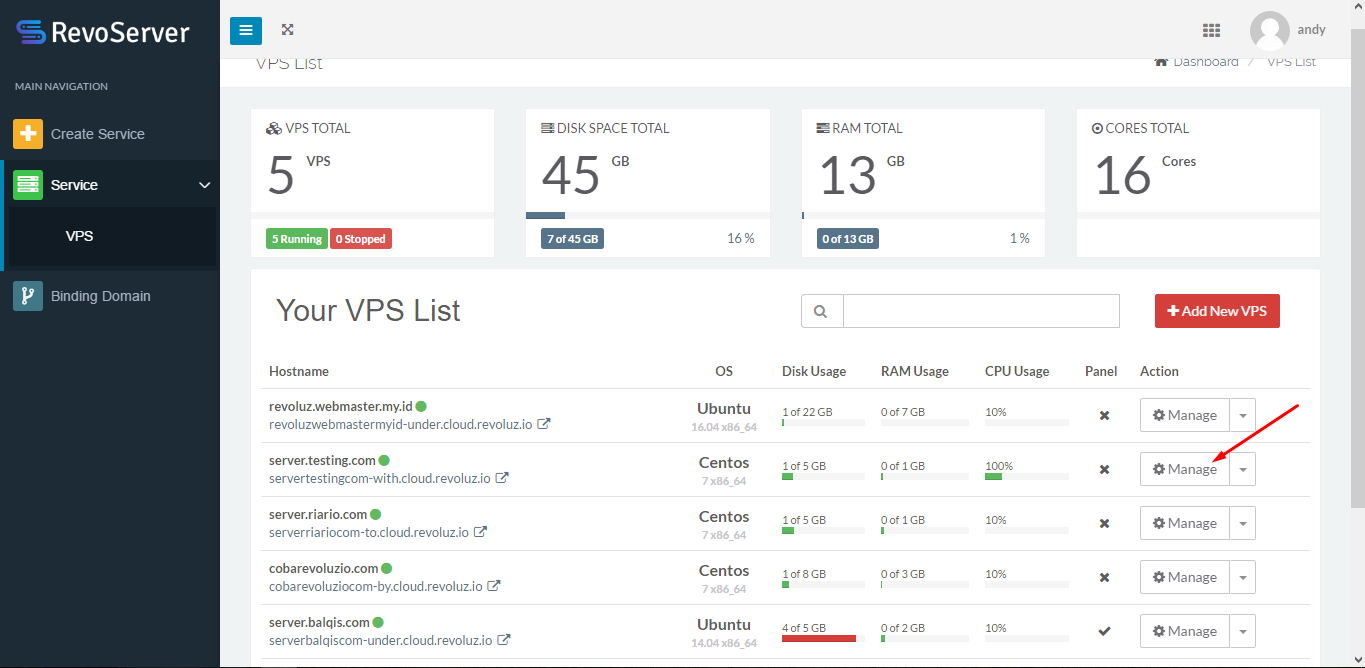Open revoluzwebmastermyid-under.cloud.revoluz.io link
The height and width of the screenshot is (668, 1365).
coord(401,424)
